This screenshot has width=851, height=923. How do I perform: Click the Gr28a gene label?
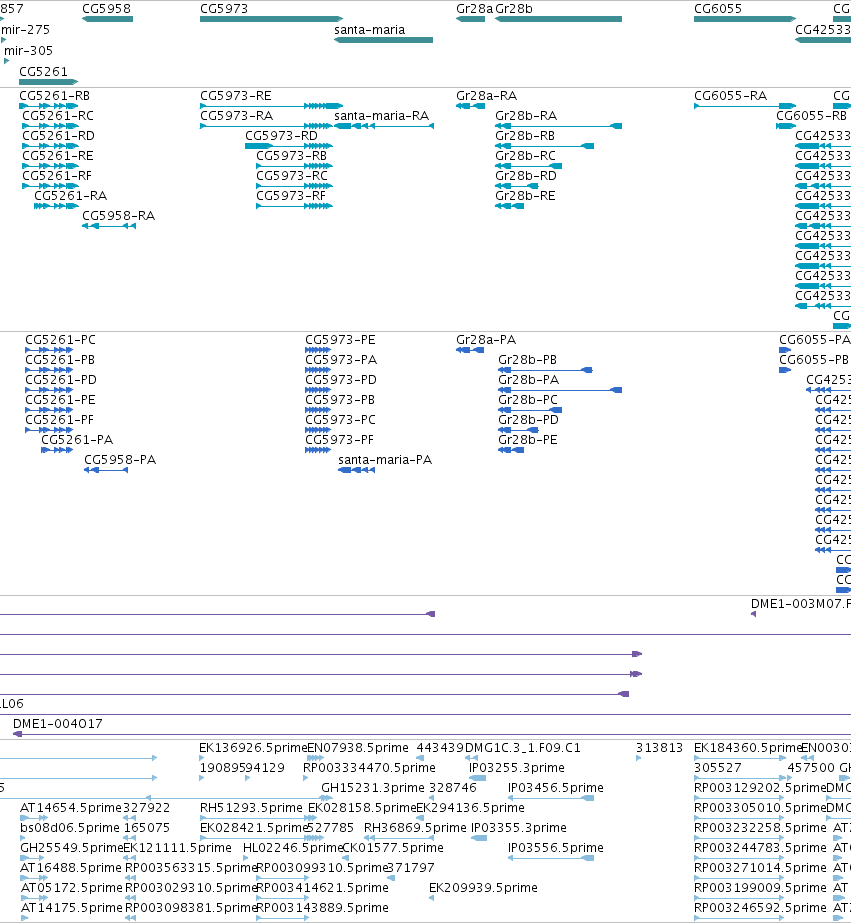point(474,9)
